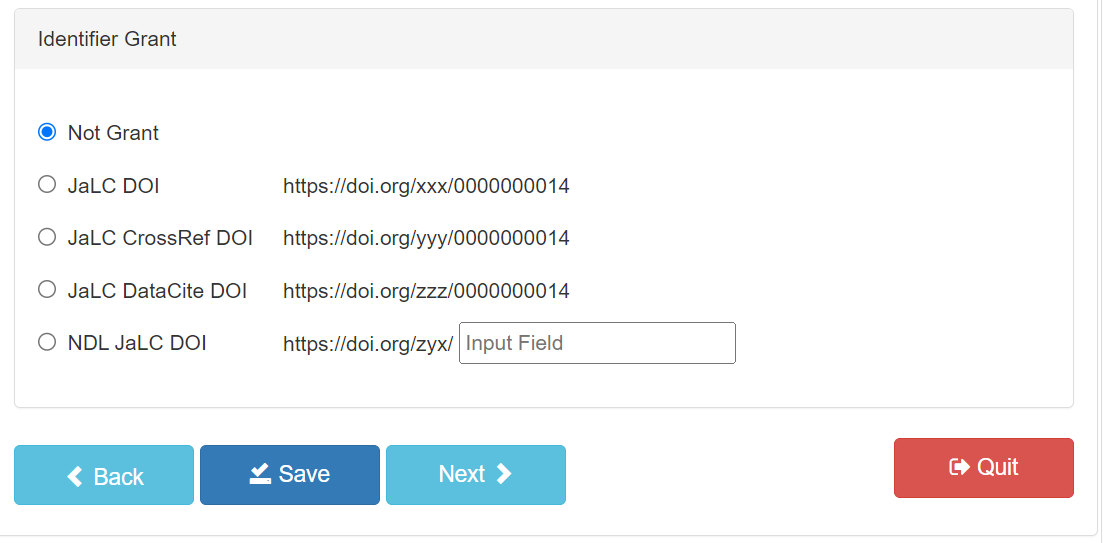
Task: Proceed with the Next button
Action: coord(475,474)
